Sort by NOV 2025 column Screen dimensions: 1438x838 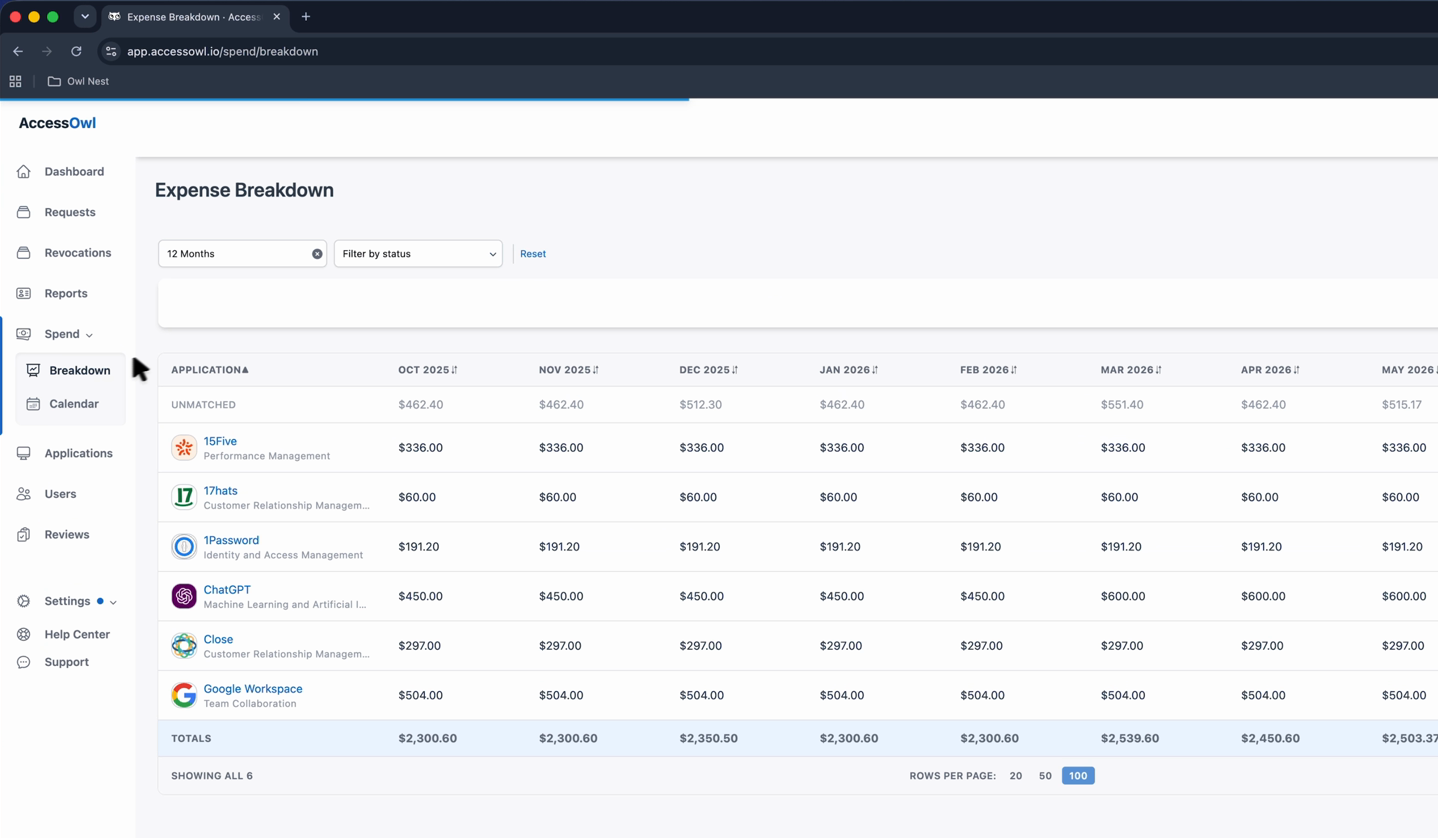coord(569,370)
